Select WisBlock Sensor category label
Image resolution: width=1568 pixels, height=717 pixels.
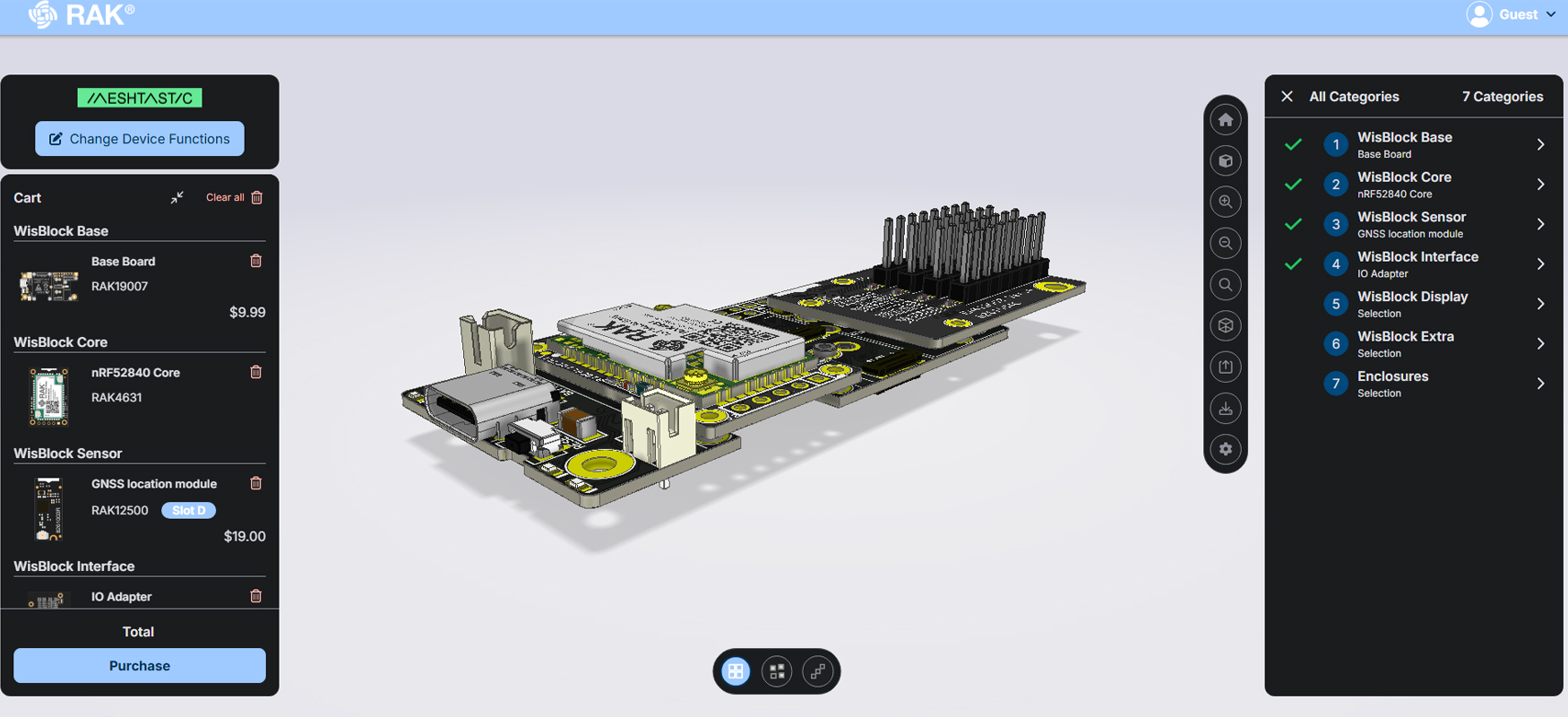pyautogui.click(x=1411, y=217)
